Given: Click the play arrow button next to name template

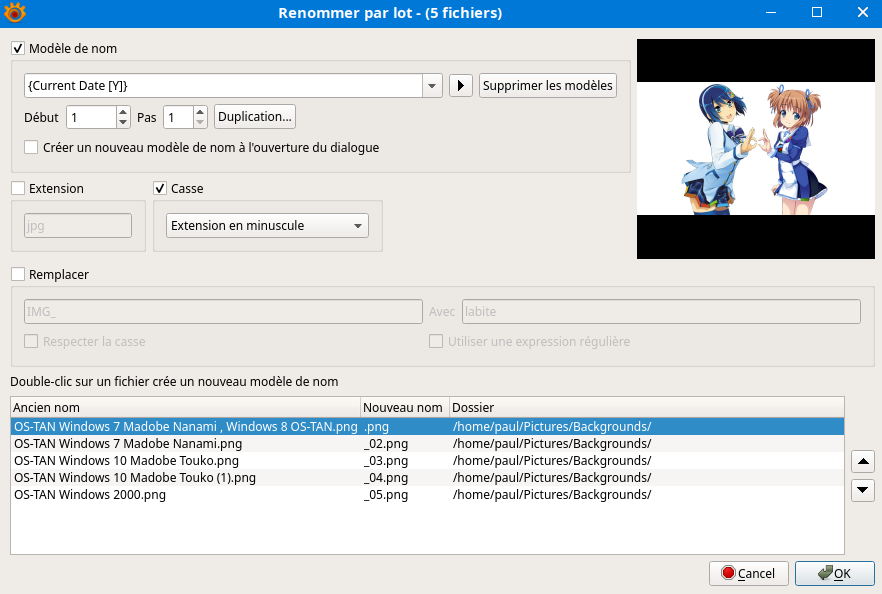Looking at the screenshot, I should pos(461,86).
